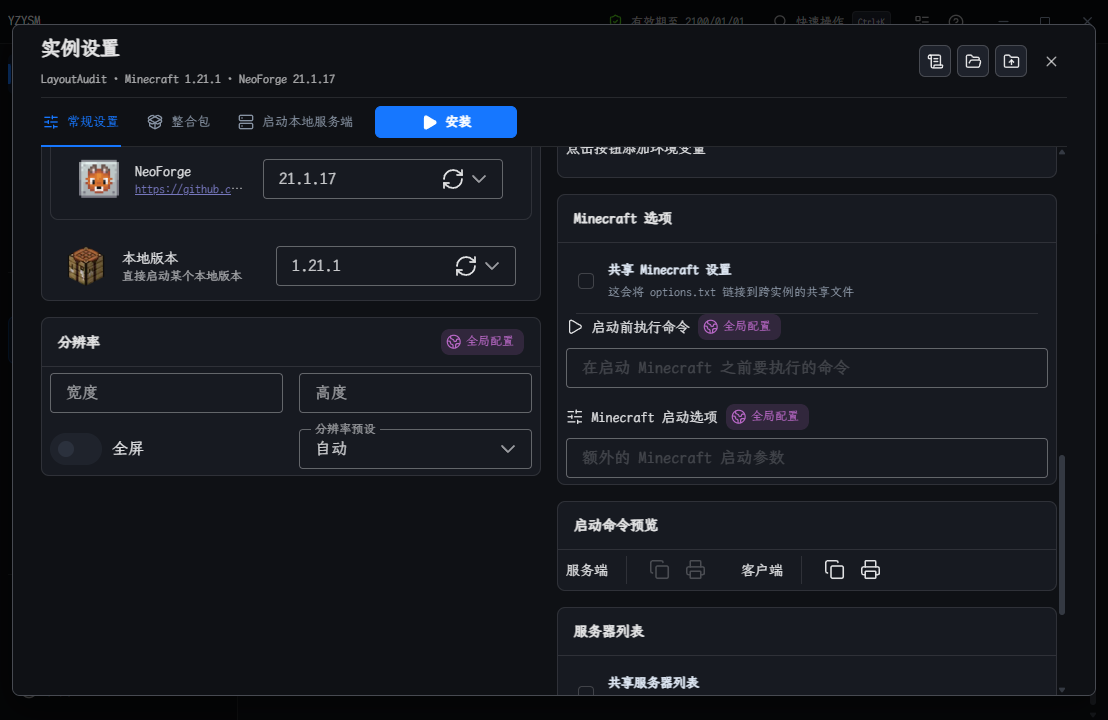Click the blue 安装 button
The image size is (1108, 720).
tap(446, 122)
